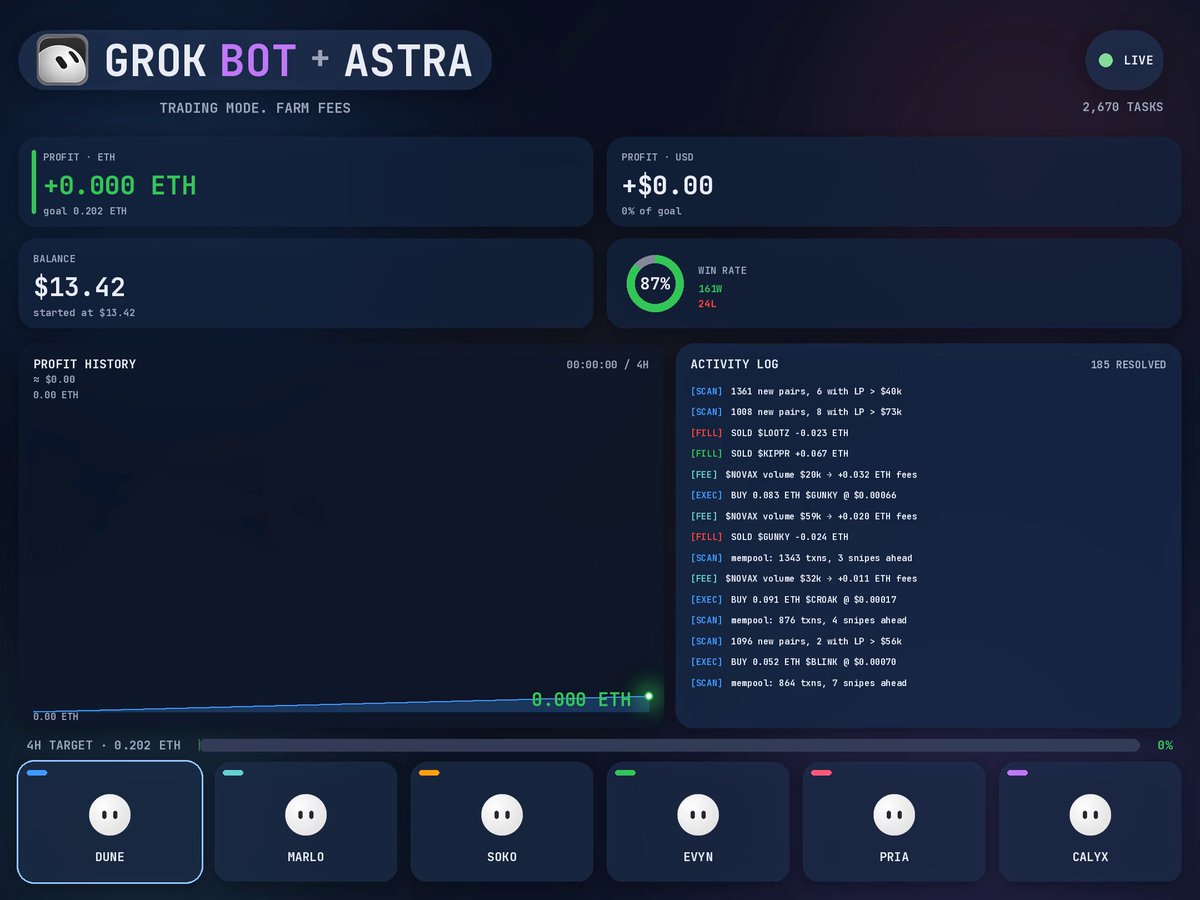
Task: Click 'TRADING MODE. FARM FEES' subtitle
Action: pyautogui.click(x=255, y=108)
